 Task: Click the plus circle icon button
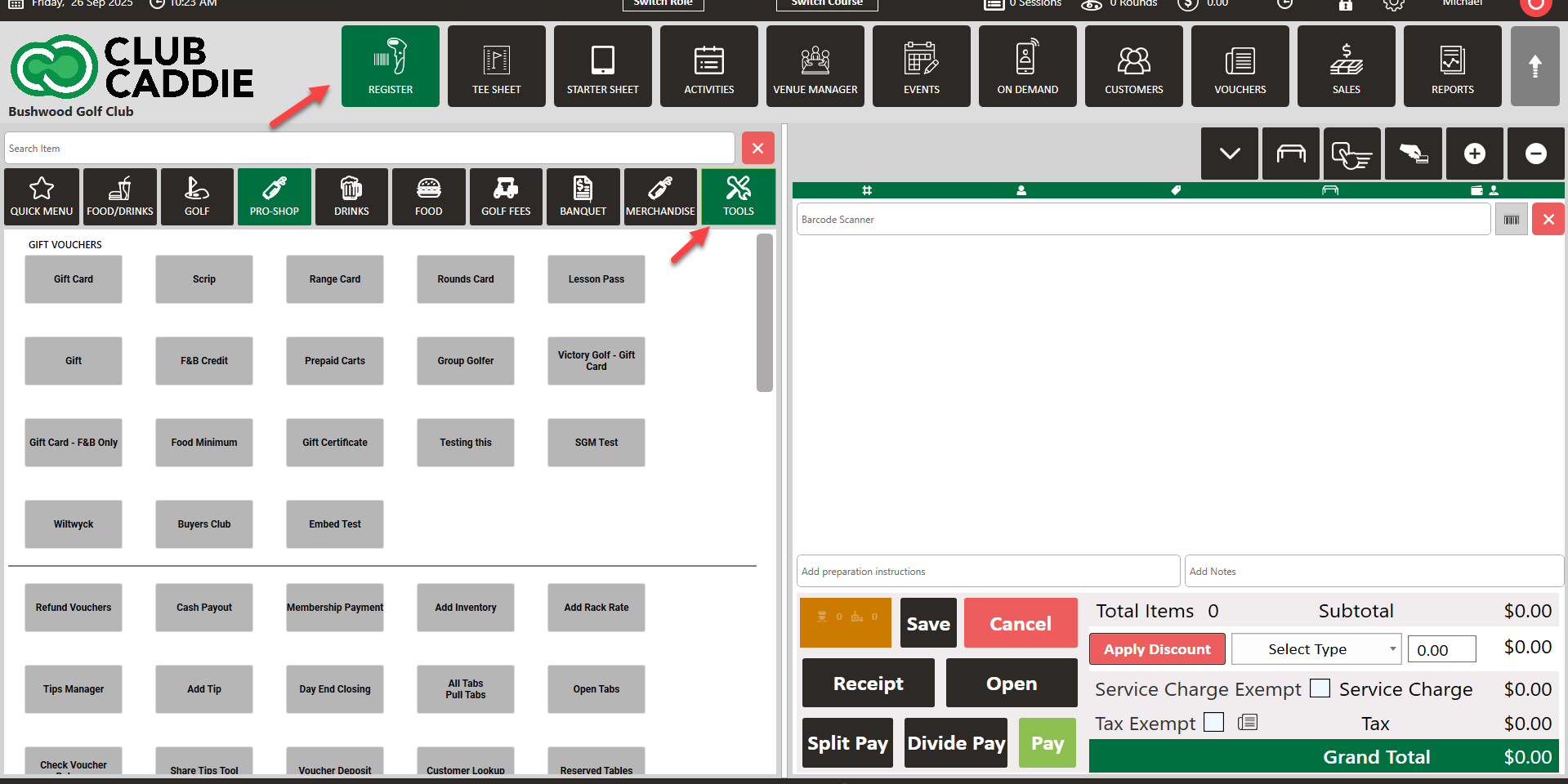click(1474, 154)
